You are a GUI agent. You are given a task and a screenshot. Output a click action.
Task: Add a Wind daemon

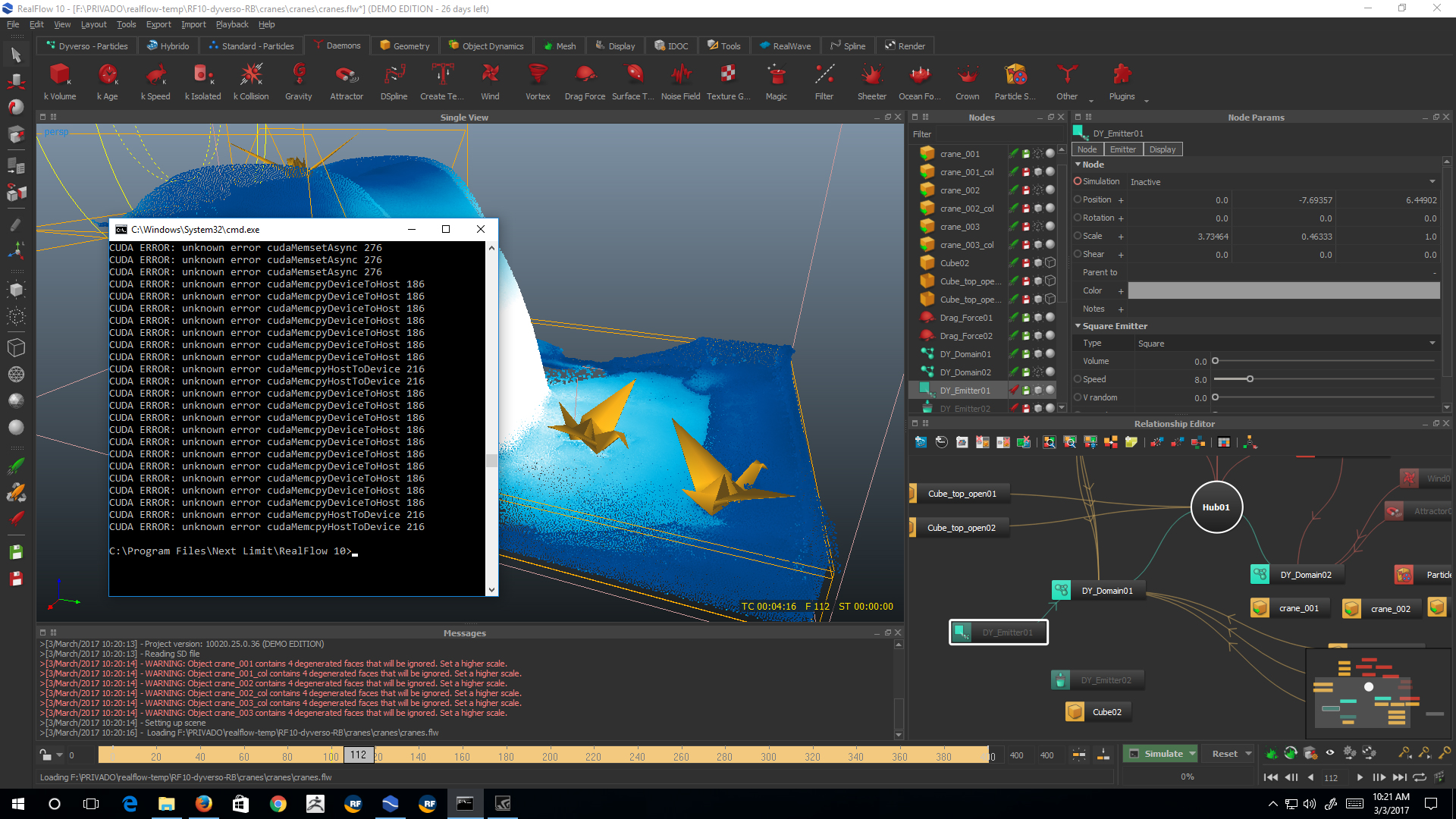(490, 81)
